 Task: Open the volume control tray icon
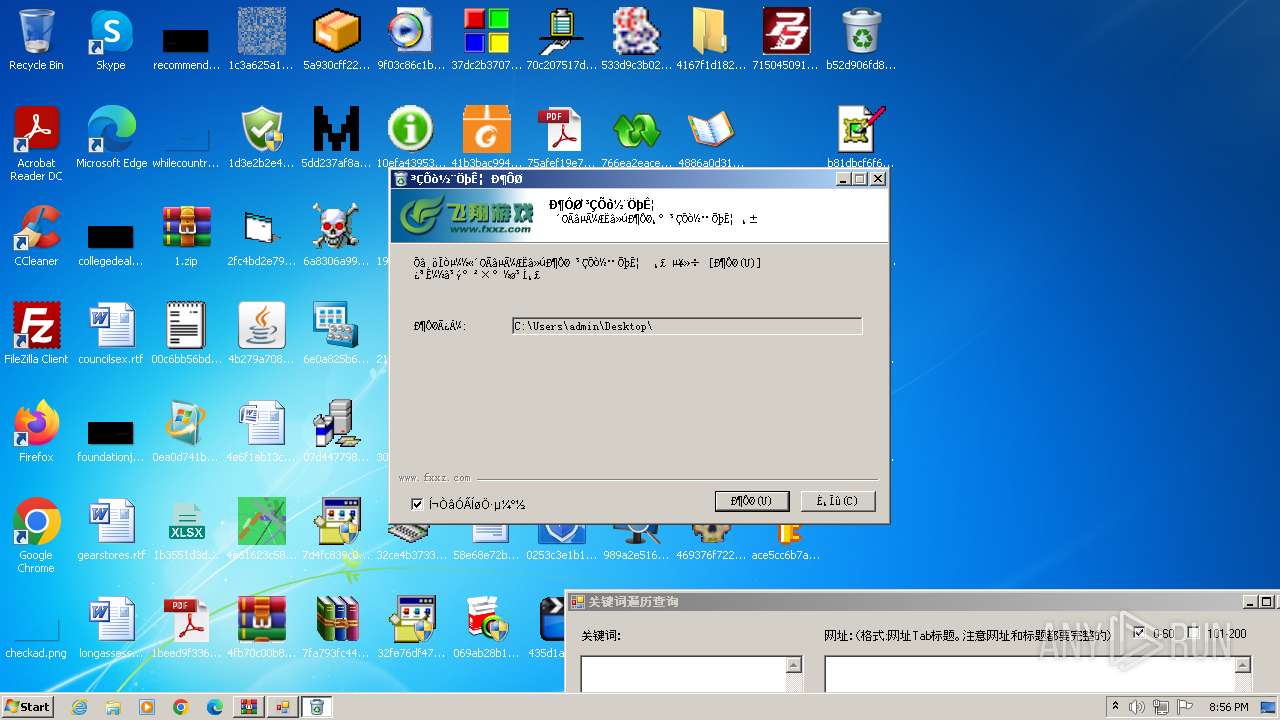1137,707
